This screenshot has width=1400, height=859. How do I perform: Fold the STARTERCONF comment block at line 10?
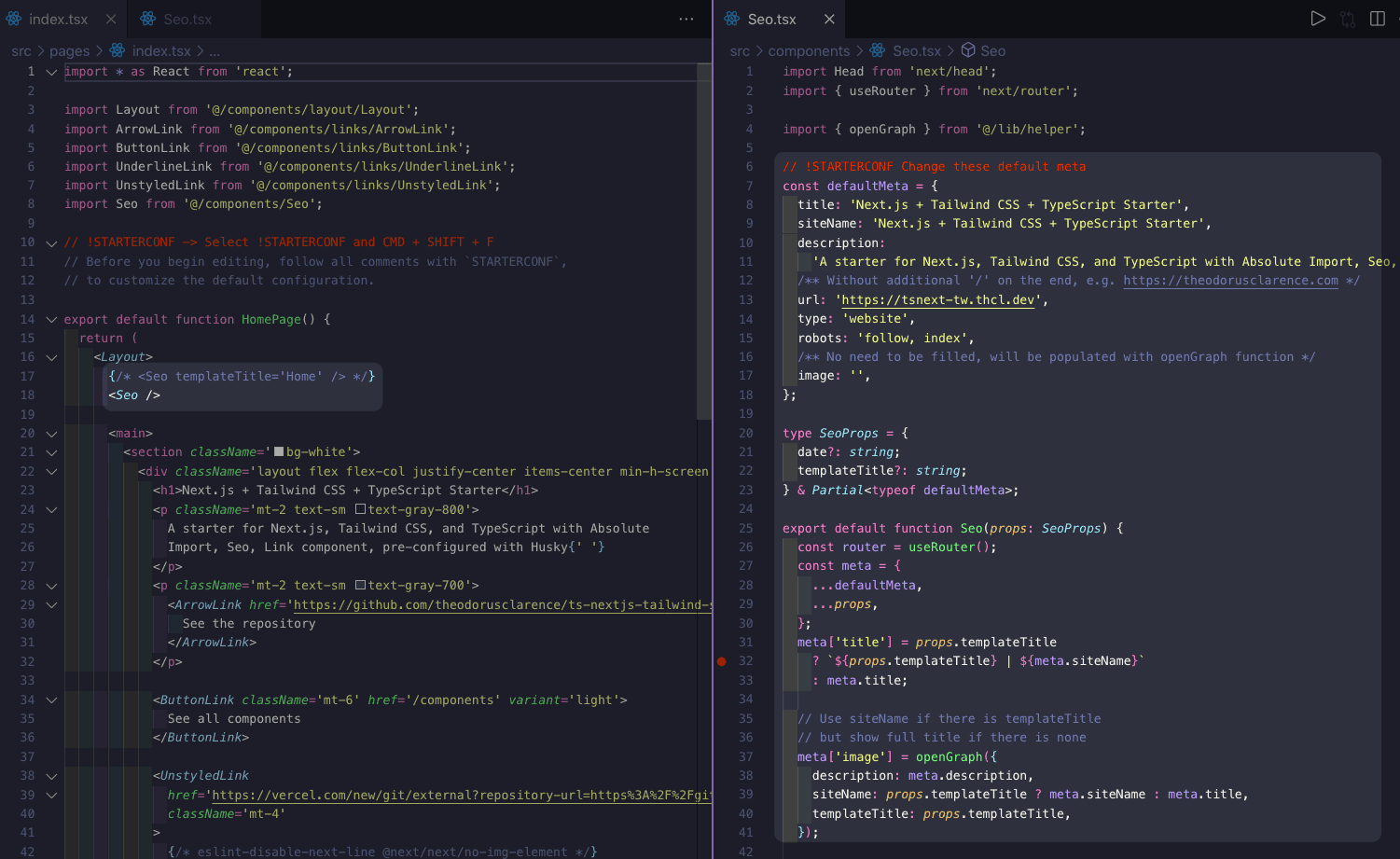point(52,242)
